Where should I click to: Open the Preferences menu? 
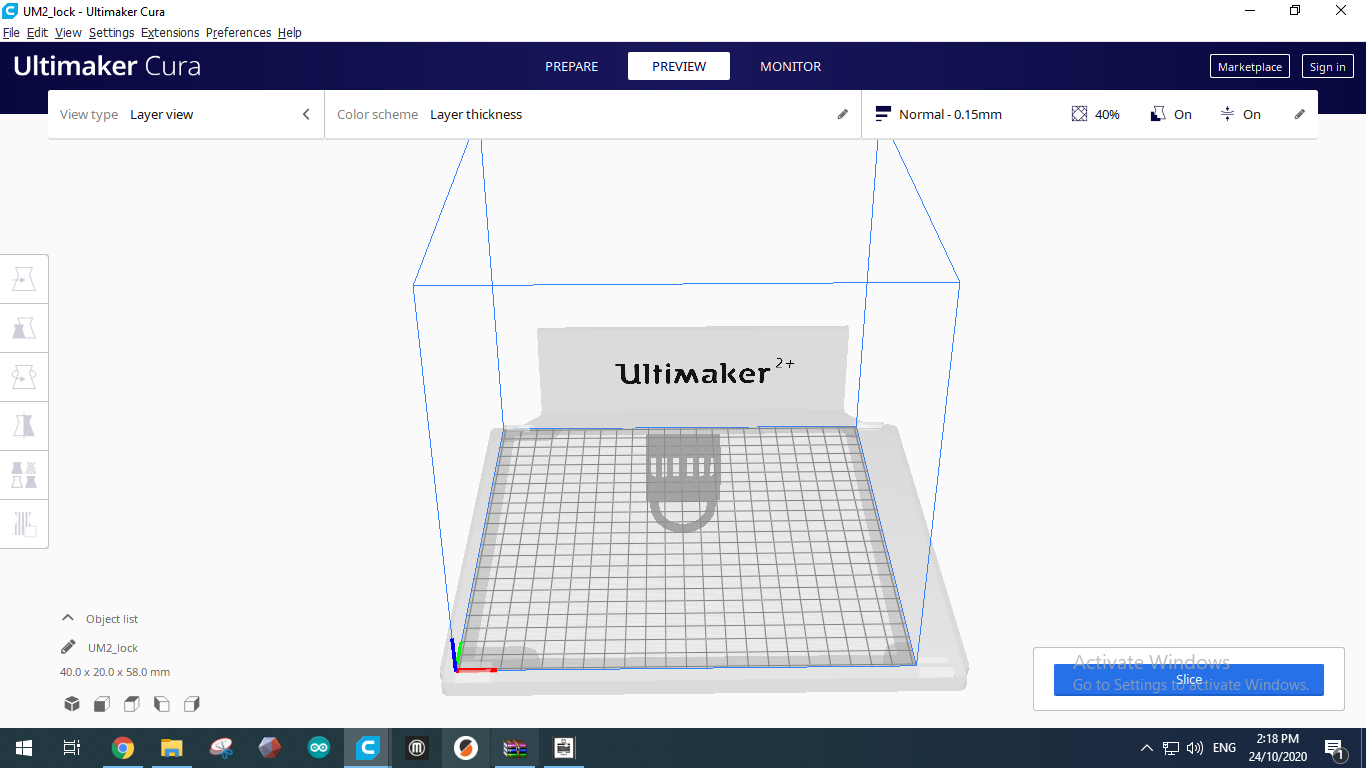238,32
